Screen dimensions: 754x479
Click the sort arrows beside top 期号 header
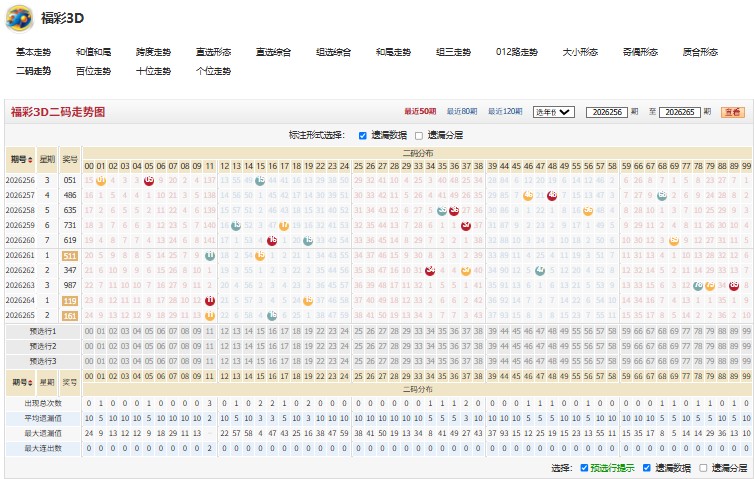tap(30, 160)
